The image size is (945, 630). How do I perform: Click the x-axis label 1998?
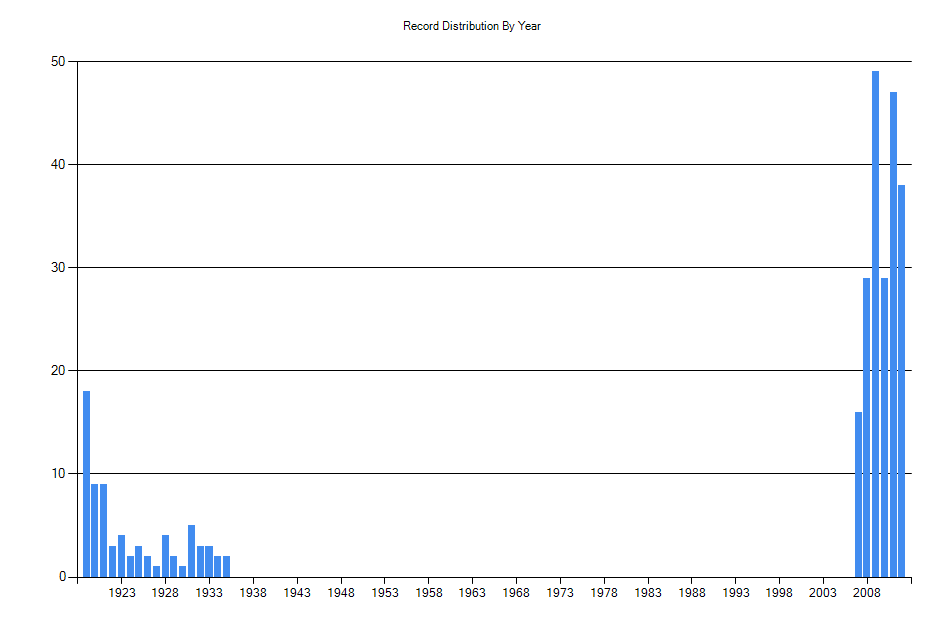click(x=779, y=593)
